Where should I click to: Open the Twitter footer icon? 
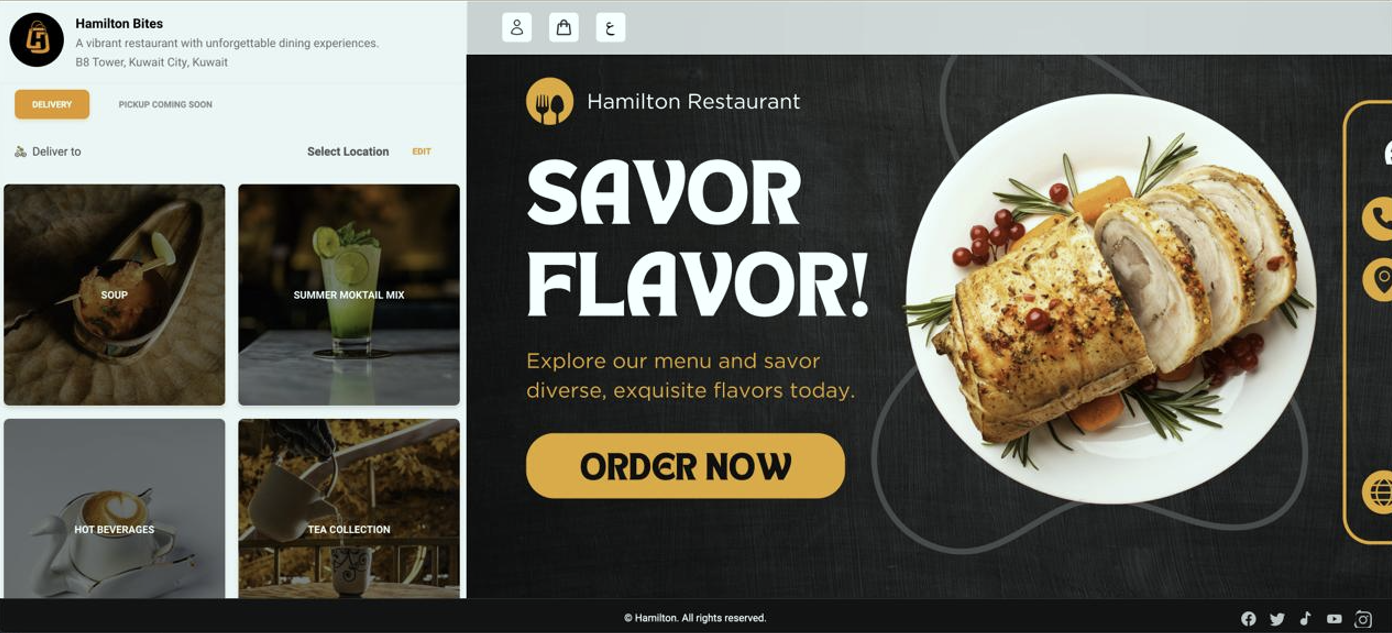click(x=1277, y=619)
